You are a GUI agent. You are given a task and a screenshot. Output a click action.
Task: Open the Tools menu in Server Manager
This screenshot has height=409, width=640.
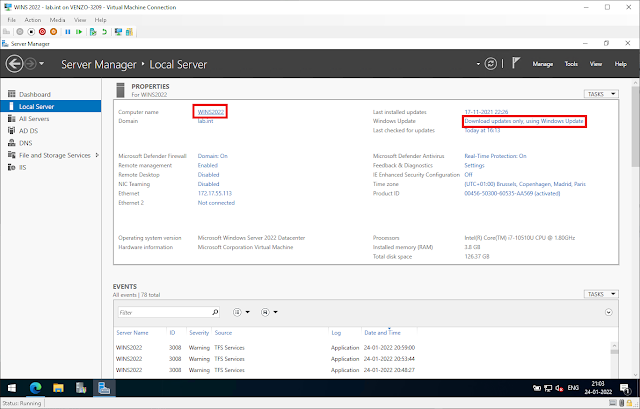tap(571, 64)
